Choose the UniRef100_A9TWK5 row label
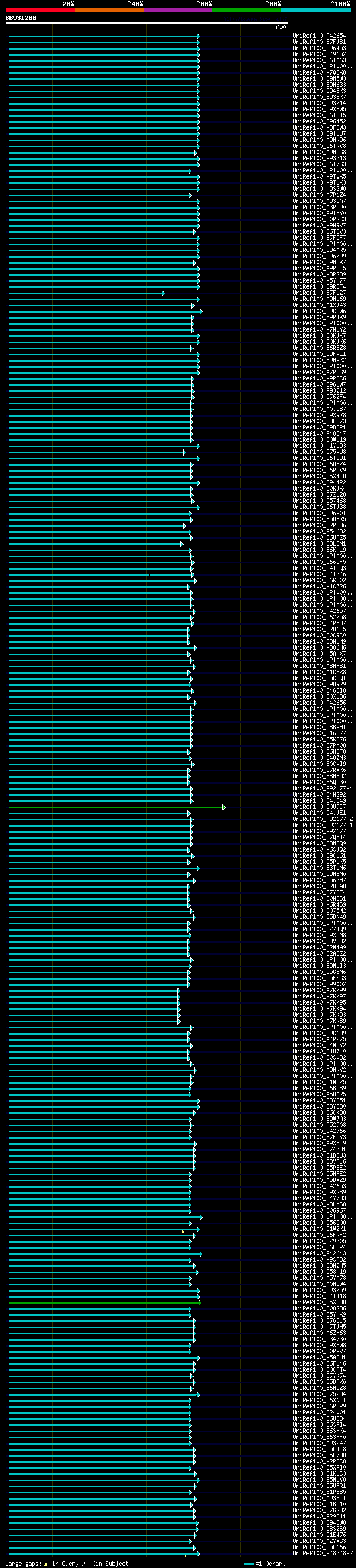This screenshot has width=356, height=1568. [x=319, y=176]
